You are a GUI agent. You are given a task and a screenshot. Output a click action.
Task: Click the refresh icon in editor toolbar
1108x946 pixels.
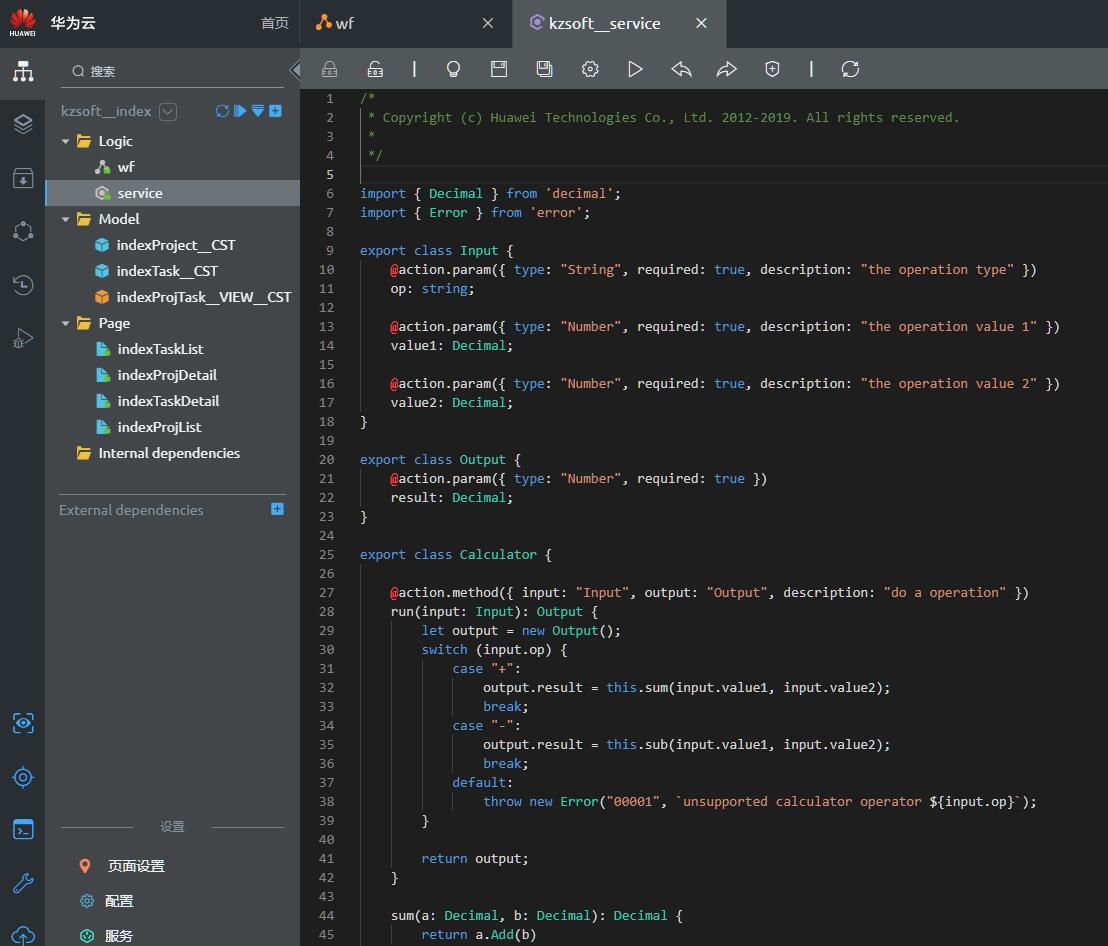click(x=850, y=69)
